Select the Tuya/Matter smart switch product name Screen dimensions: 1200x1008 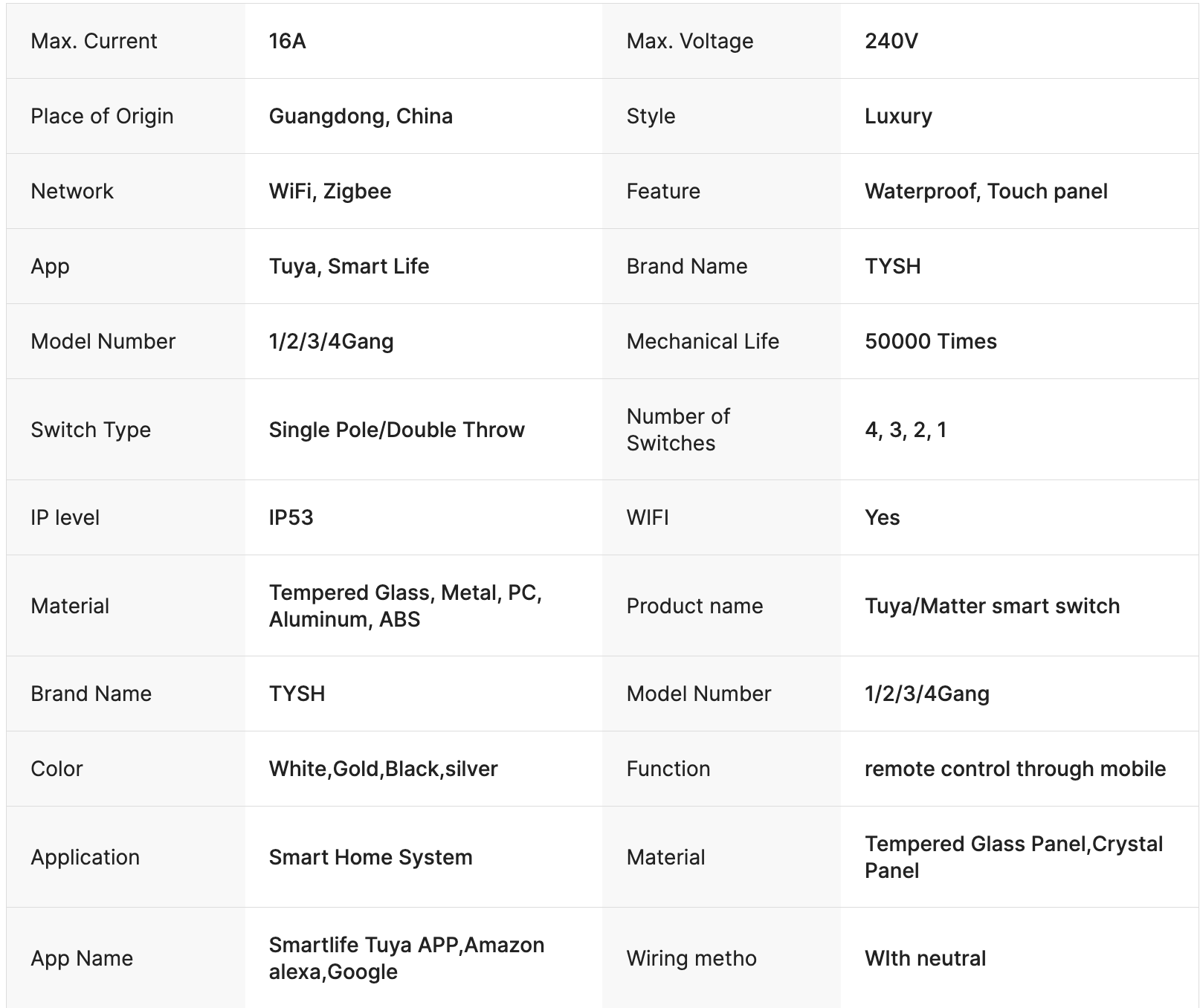click(992, 606)
